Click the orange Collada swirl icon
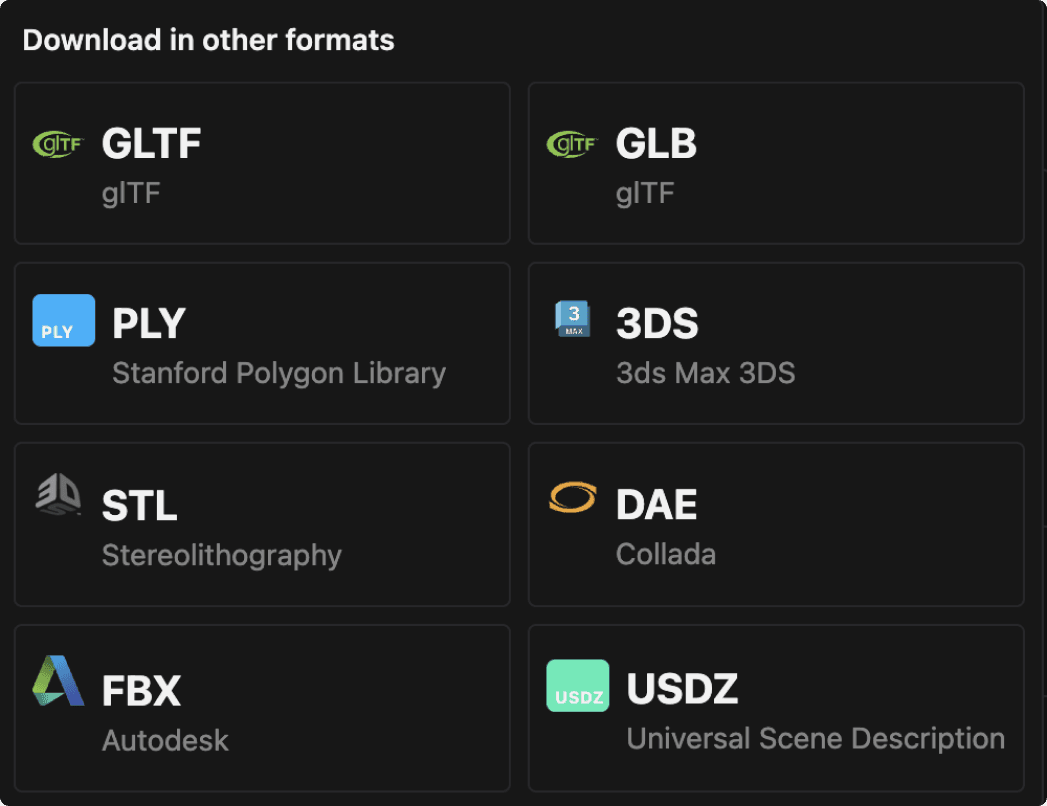This screenshot has width=1047, height=806. 573,497
